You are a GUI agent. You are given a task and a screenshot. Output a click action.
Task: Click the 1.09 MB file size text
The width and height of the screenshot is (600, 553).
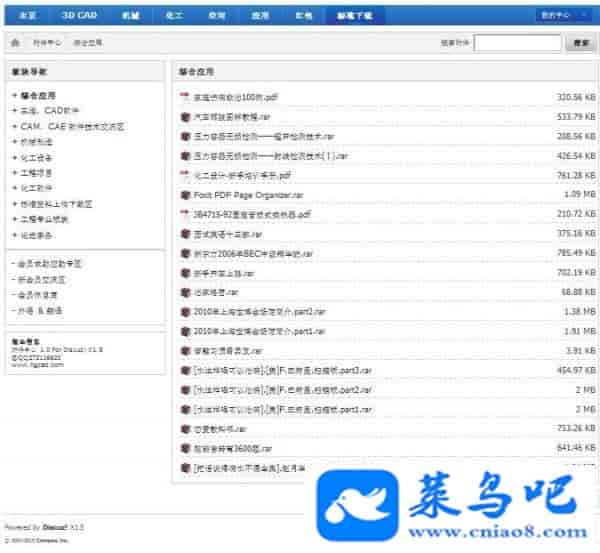click(579, 194)
